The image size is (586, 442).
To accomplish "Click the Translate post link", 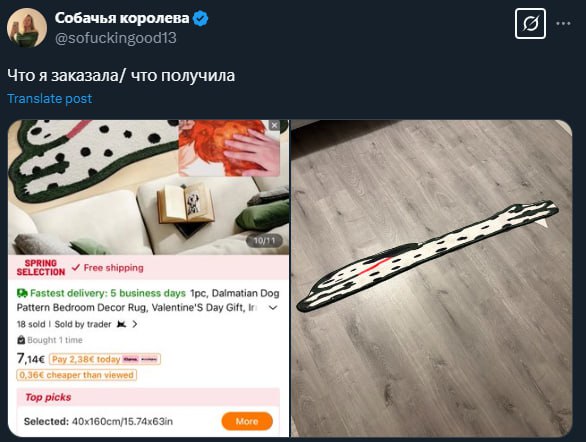I will pos(50,99).
